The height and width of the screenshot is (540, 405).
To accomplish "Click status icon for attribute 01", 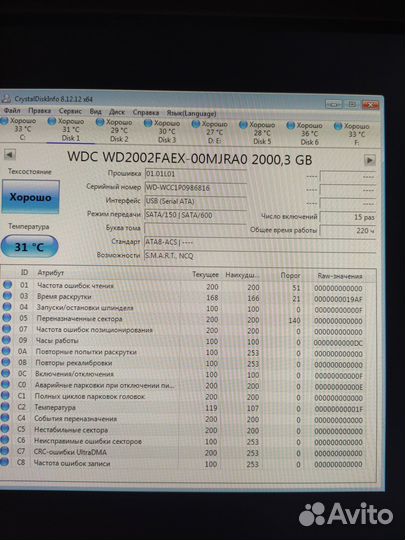I will 7,284.
